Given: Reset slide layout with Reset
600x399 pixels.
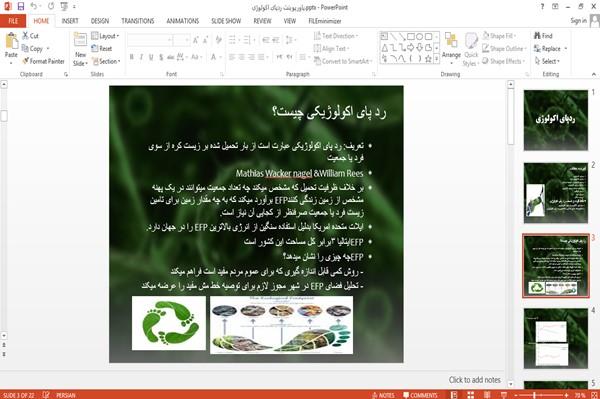Looking at the screenshot, I should [x=102, y=49].
